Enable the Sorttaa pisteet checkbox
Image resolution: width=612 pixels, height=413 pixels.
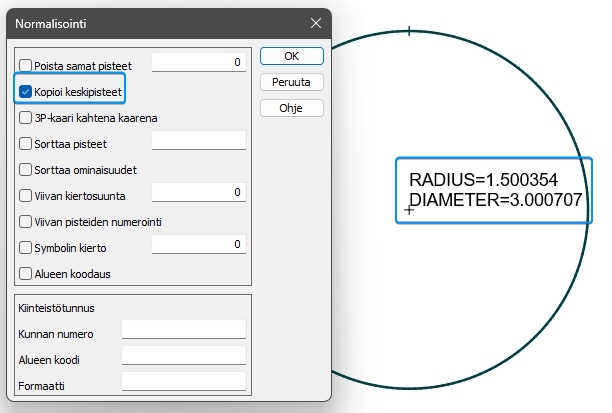coord(26,143)
